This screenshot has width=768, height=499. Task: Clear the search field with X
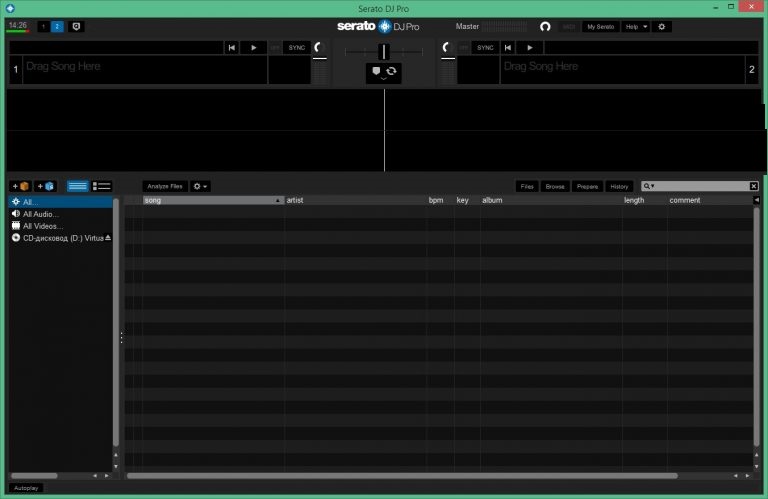(754, 186)
